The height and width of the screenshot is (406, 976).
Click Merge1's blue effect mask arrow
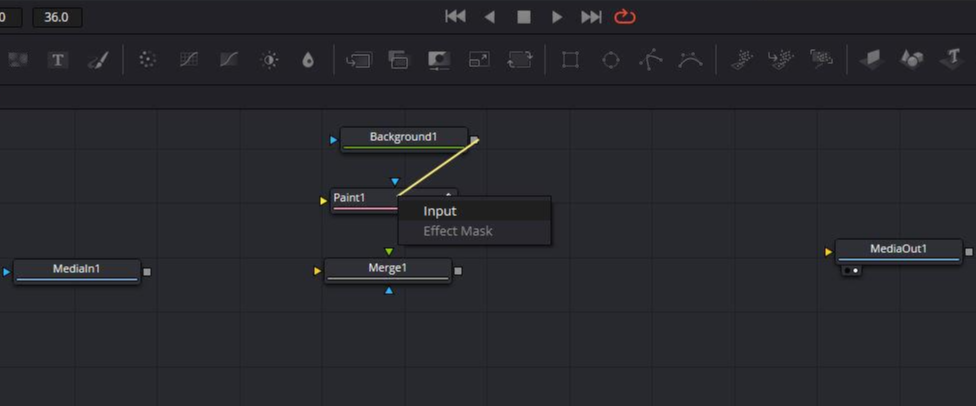[389, 291]
